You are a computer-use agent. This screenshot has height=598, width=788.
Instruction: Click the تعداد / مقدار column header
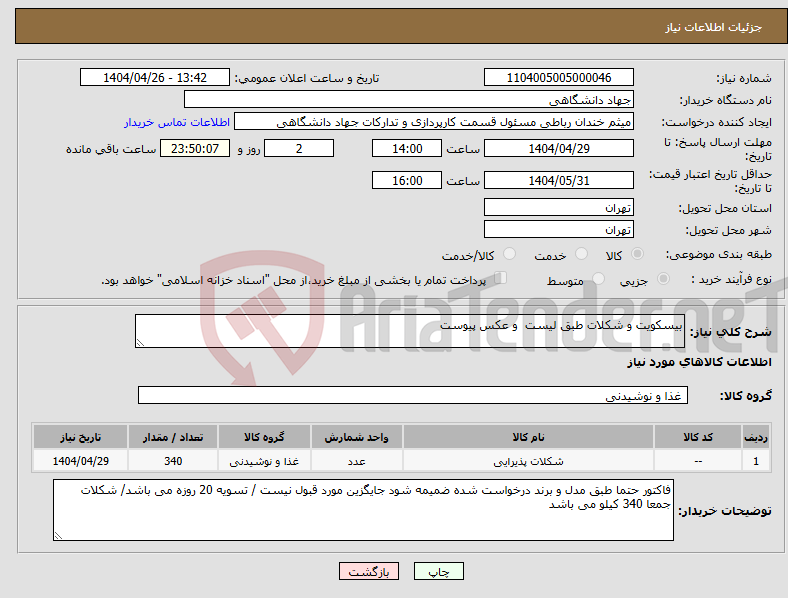click(x=173, y=437)
